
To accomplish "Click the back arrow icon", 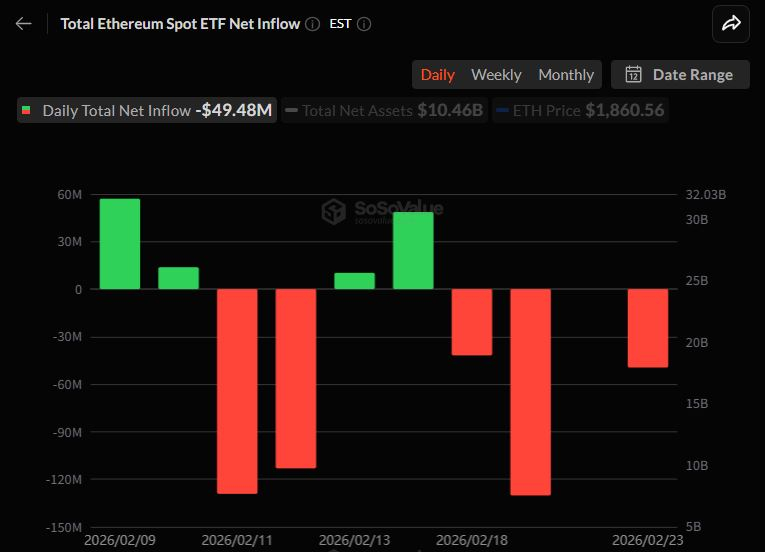I will point(24,24).
